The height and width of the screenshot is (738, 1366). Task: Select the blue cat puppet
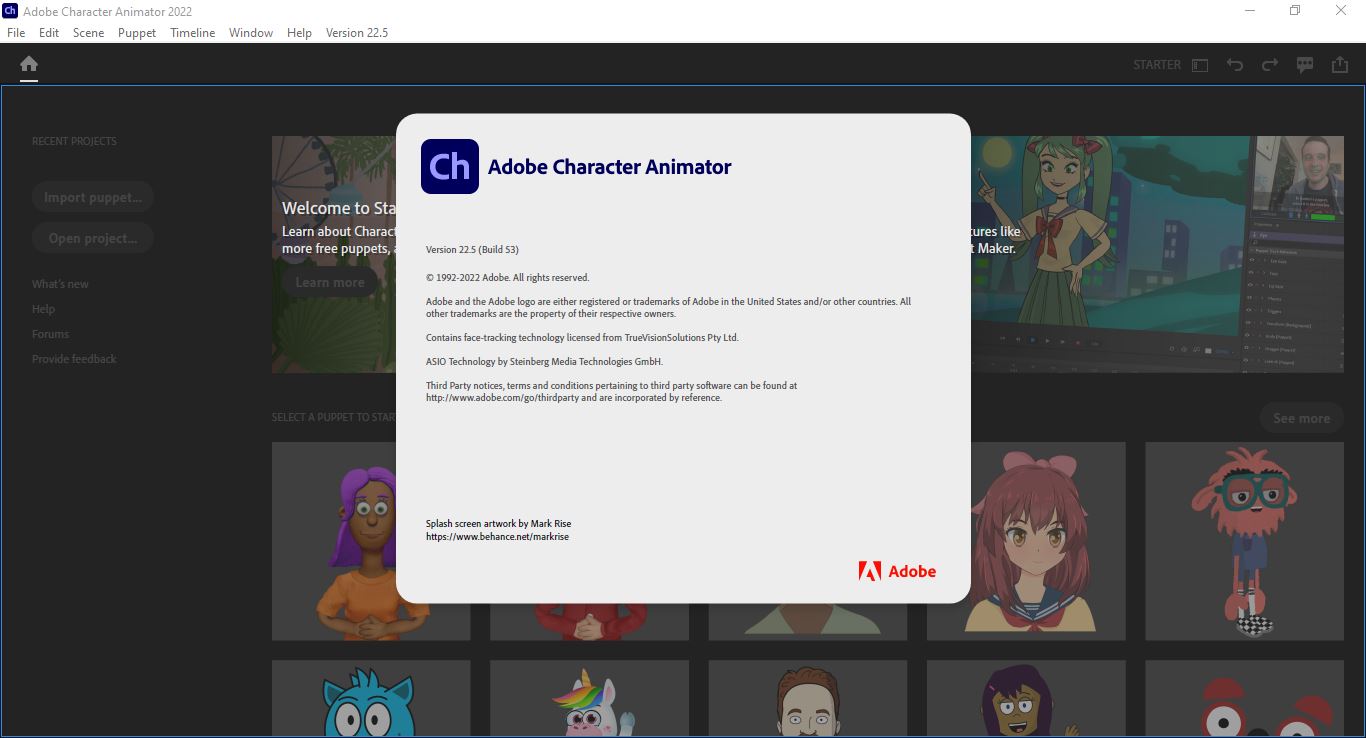pos(371,698)
